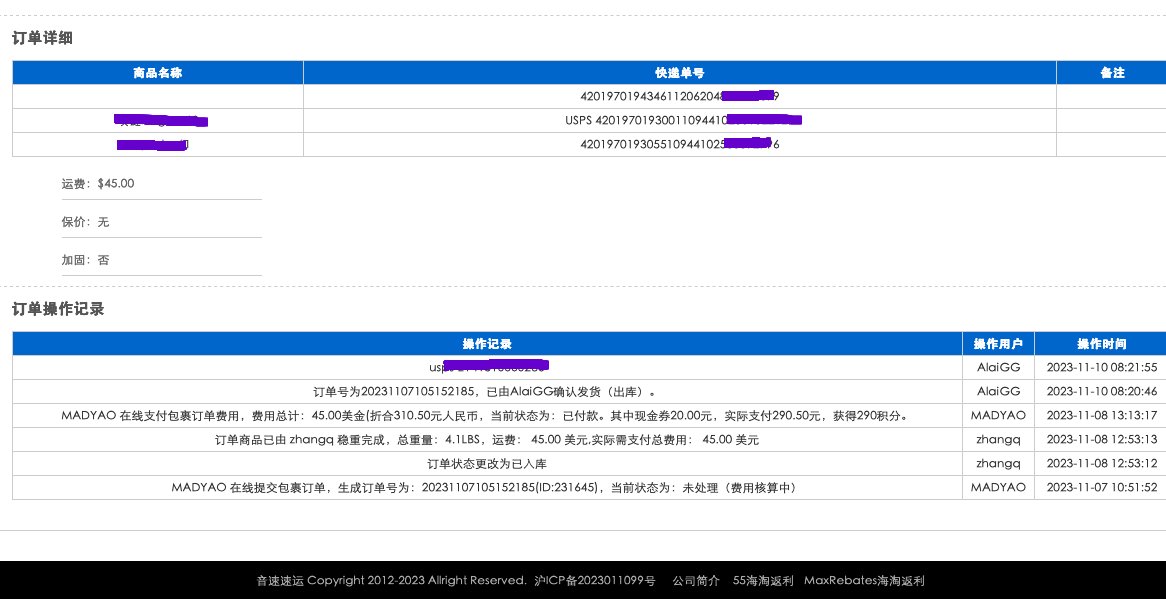The image size is (1166, 599).
Task: Click timestamp 2023-11-08 12:53:13
Action: [x=1101, y=440]
